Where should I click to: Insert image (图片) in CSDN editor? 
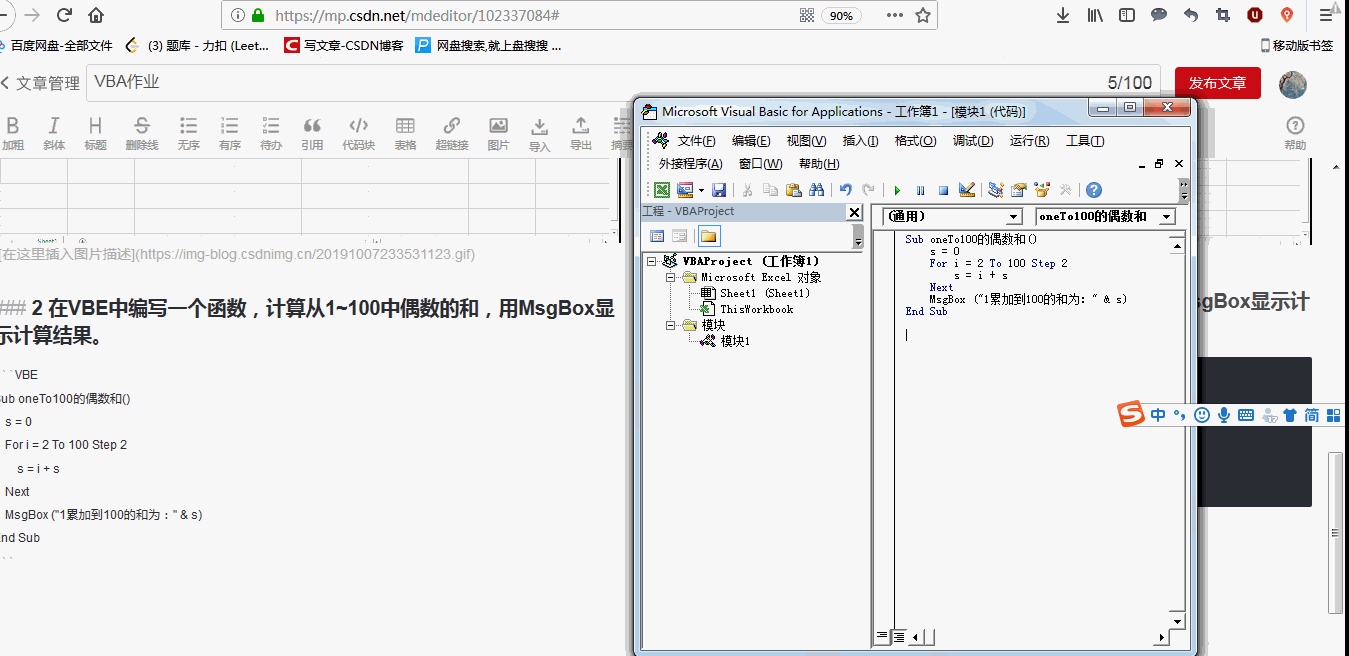pyautogui.click(x=498, y=133)
